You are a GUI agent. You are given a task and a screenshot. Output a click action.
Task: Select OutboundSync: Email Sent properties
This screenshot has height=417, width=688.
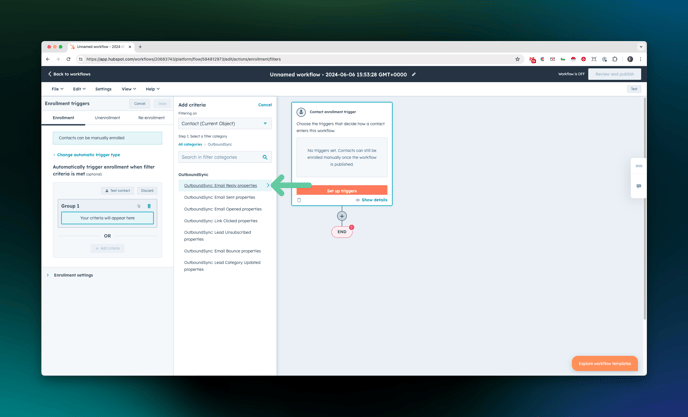[219, 198]
